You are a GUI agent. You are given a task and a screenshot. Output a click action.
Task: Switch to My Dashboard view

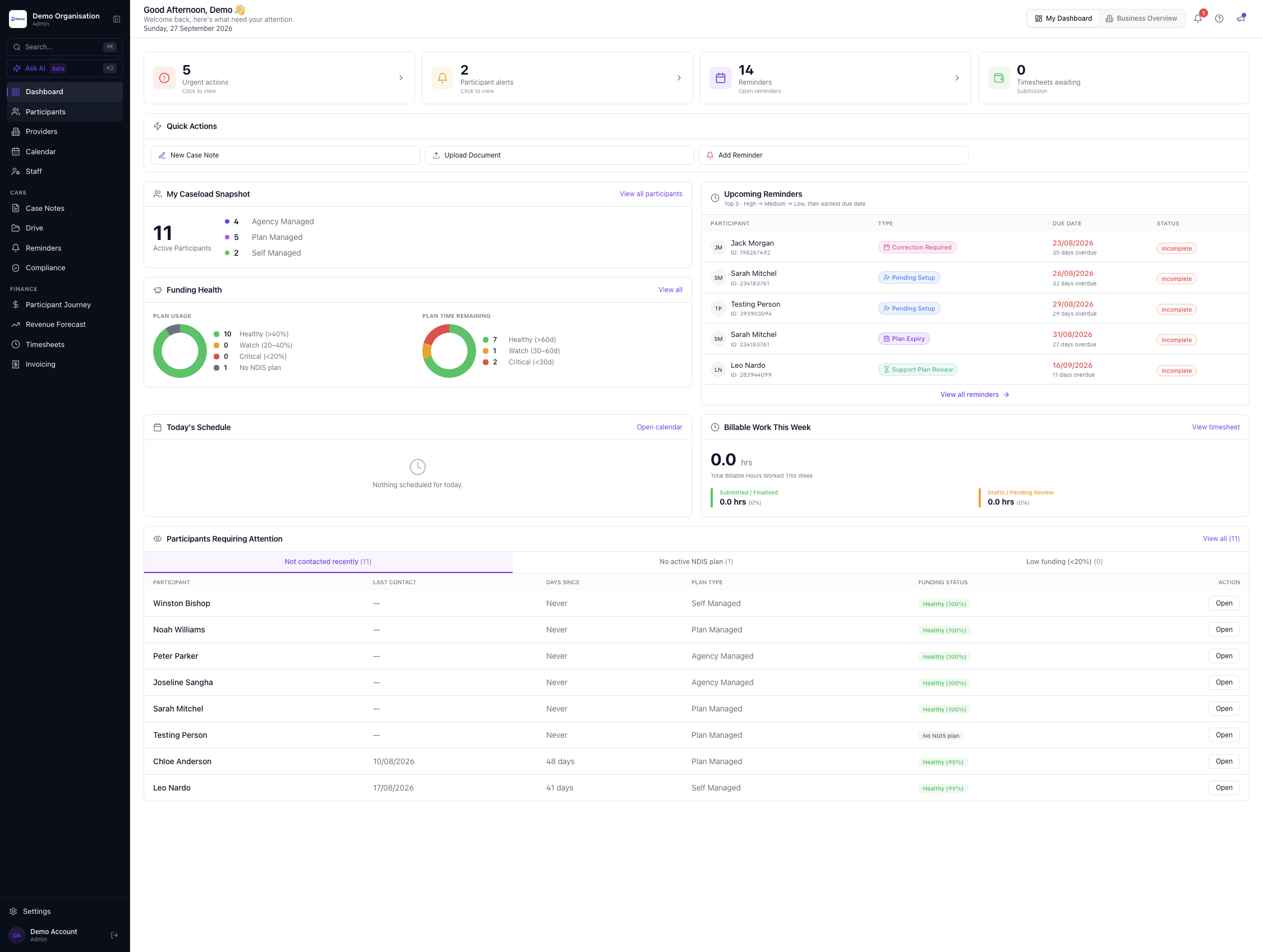click(x=1063, y=19)
